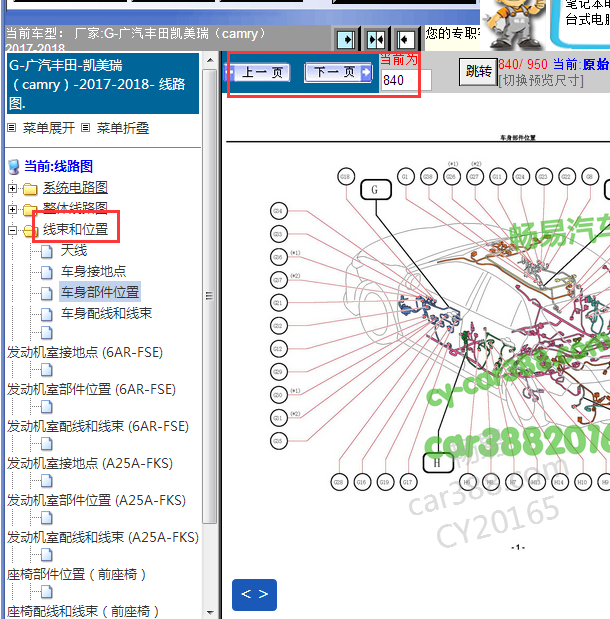Image resolution: width=610 pixels, height=619 pixels.
Task: Select 天线 in the tree
Action: click(x=74, y=250)
